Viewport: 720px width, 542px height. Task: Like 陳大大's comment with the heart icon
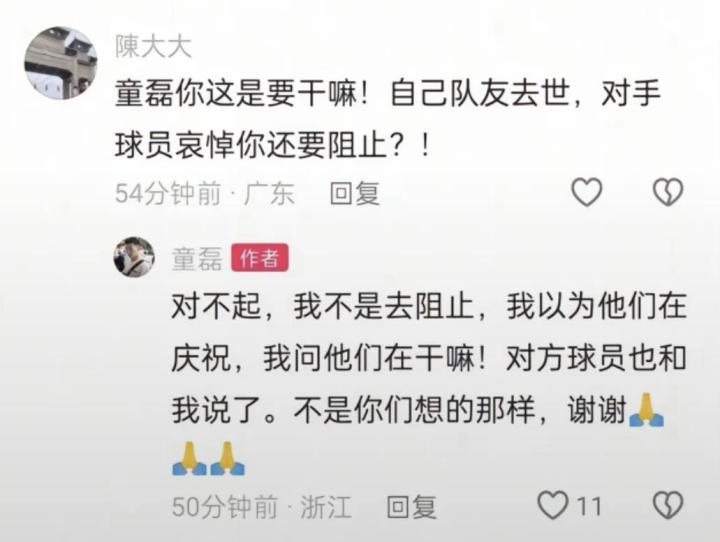click(x=586, y=192)
